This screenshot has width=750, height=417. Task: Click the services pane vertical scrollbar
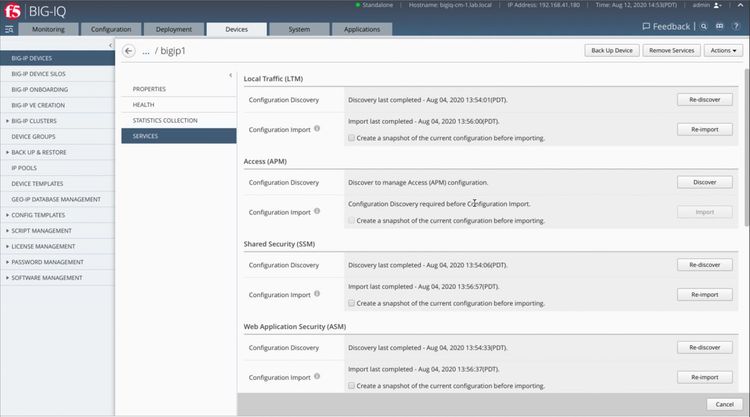[747, 148]
